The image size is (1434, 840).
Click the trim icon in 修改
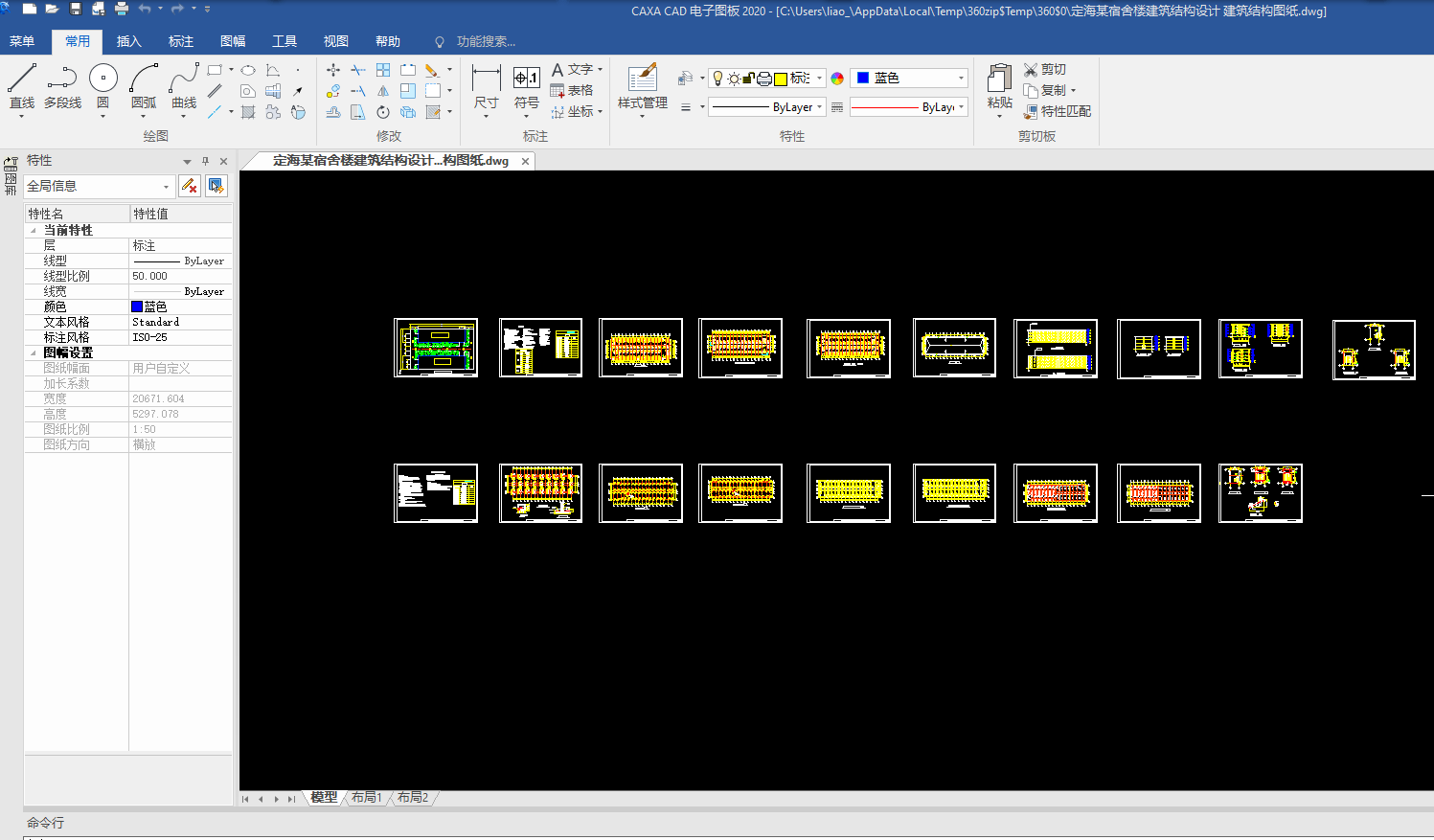click(x=358, y=70)
